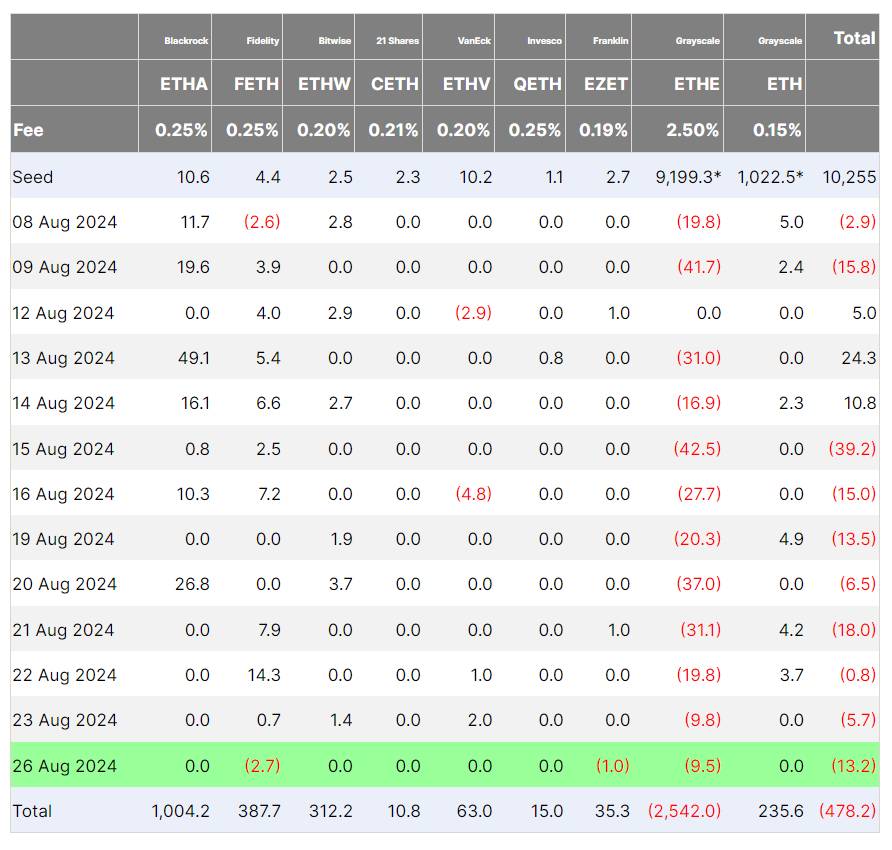
Task: Click the (39.2) daily total value
Action: [x=852, y=449]
